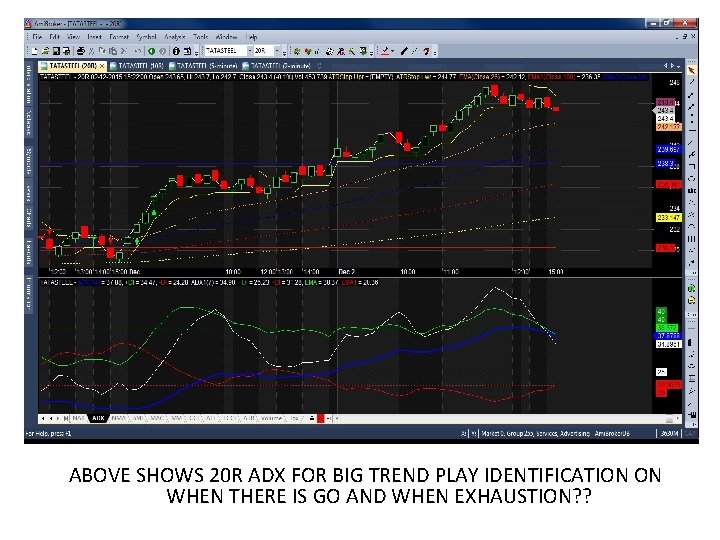
Task: Click the Paste toolbar icon
Action: 112,51
